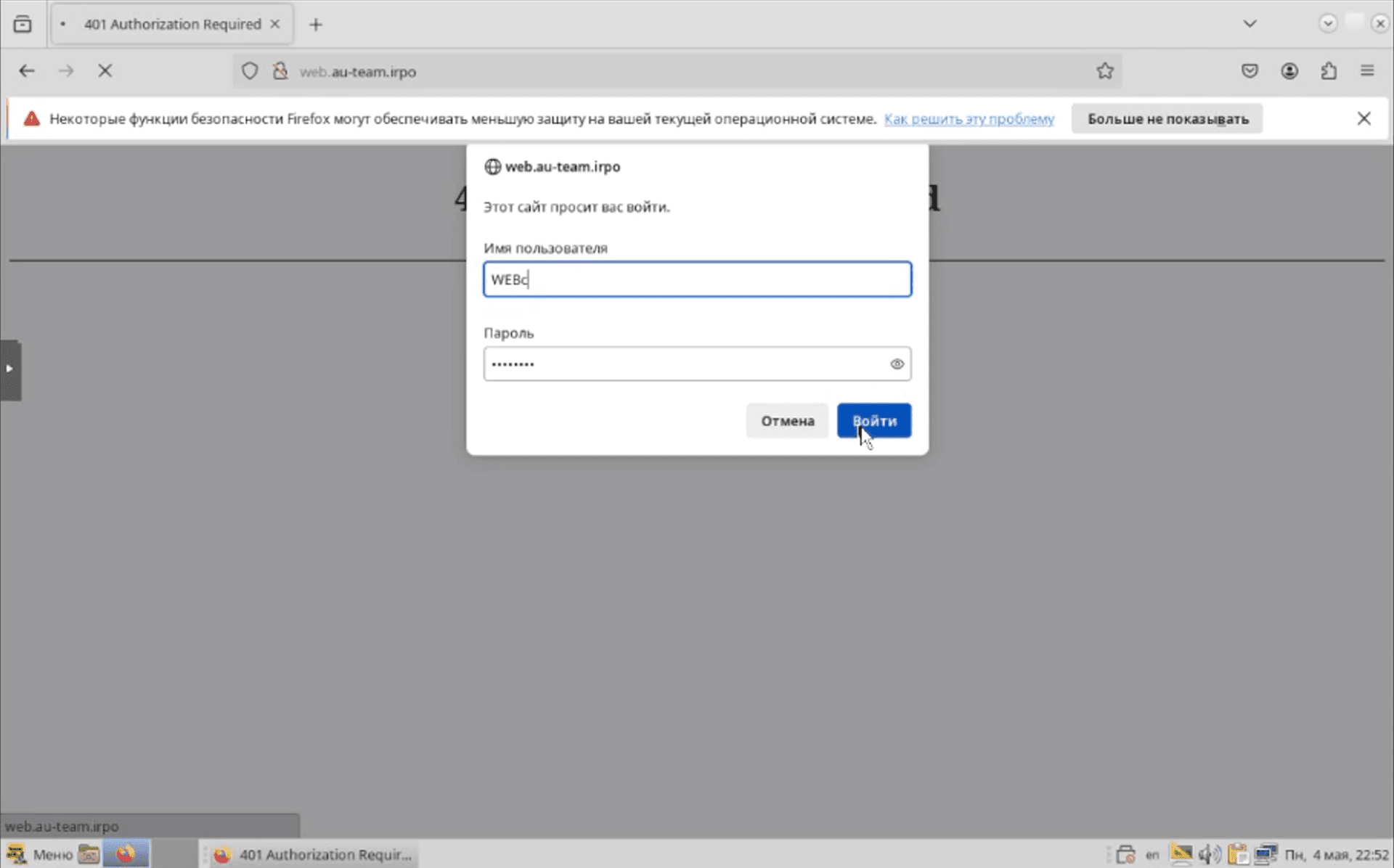Open the 'Меню' start menu
1394x868 pixels.
(x=40, y=854)
